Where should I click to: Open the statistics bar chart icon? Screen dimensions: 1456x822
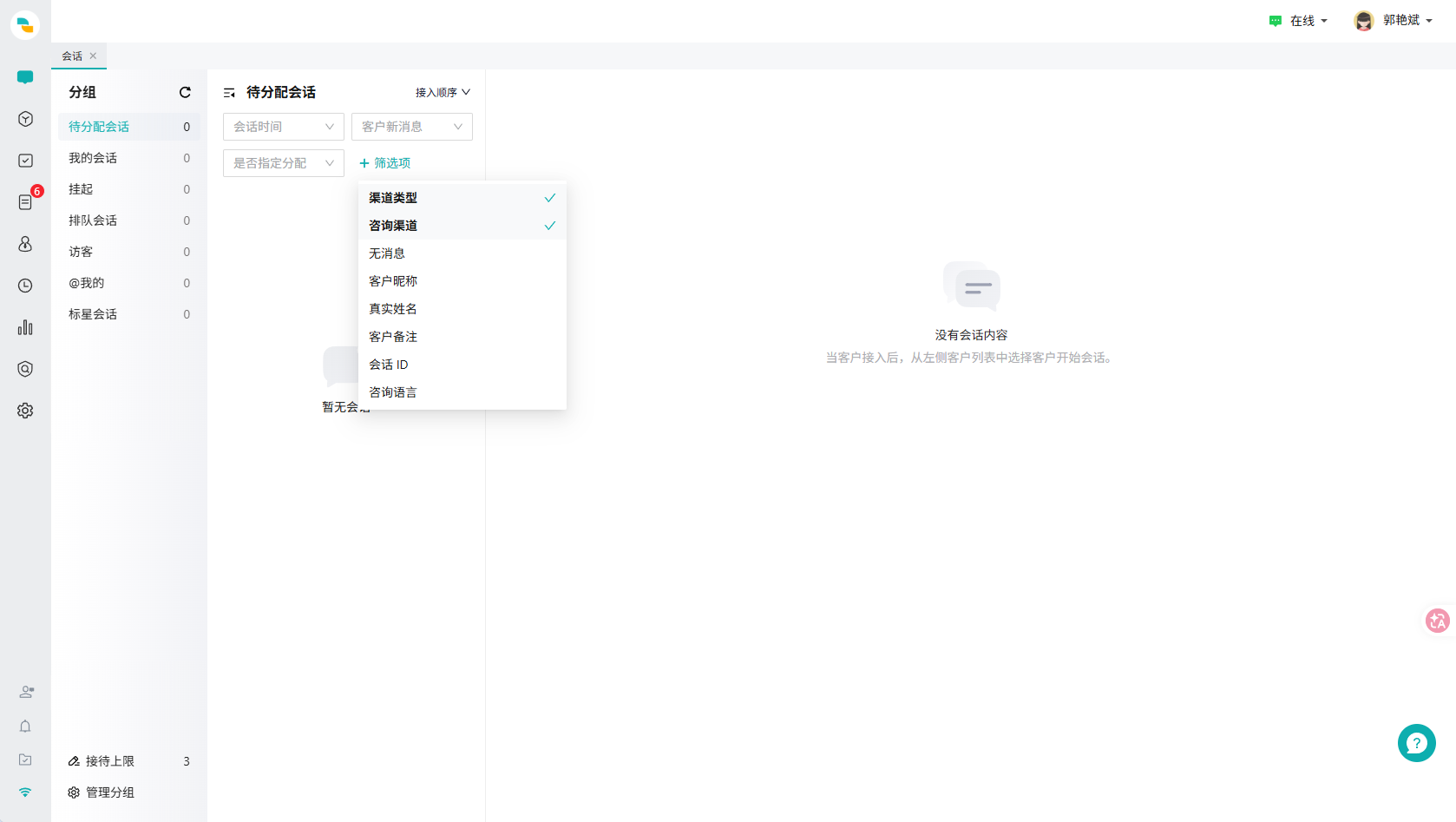tap(25, 327)
